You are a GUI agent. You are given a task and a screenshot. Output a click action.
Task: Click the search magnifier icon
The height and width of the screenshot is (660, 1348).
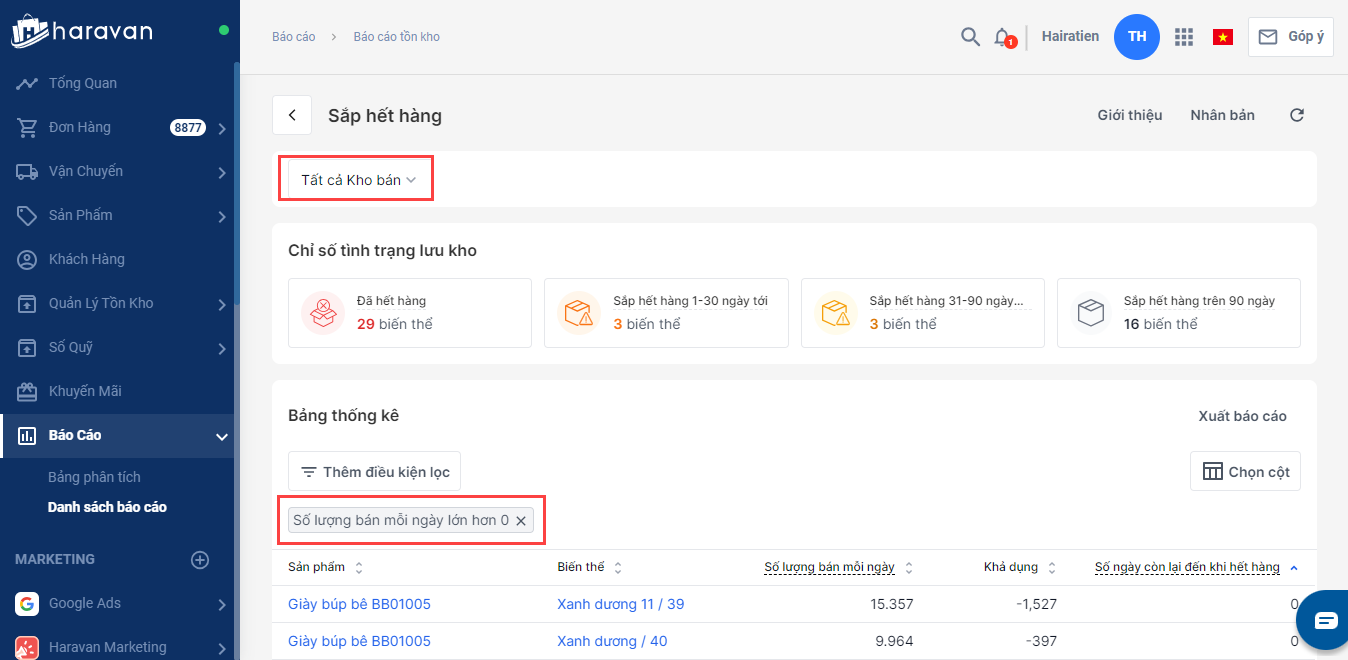click(x=969, y=37)
